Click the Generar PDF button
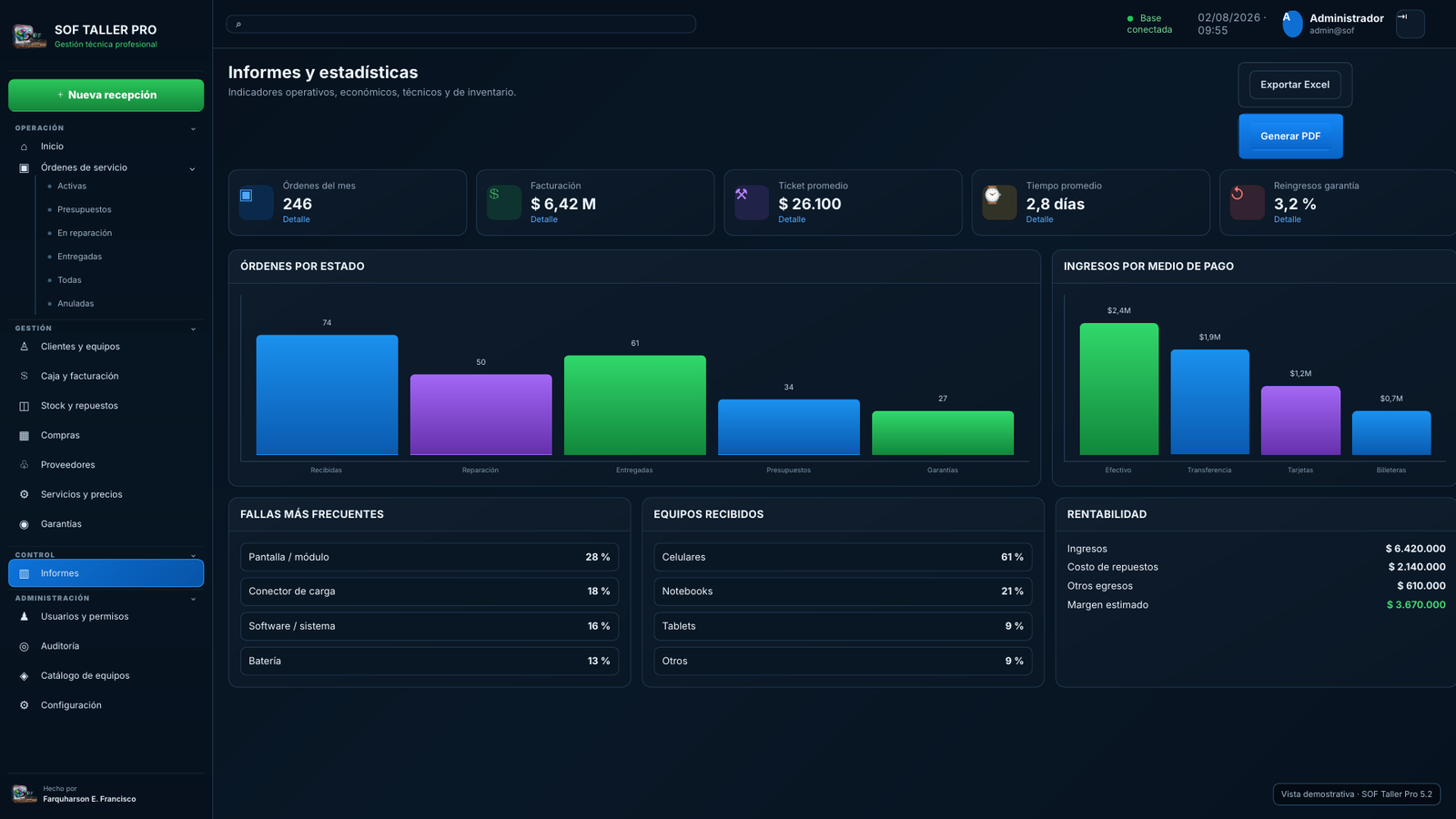This screenshot has height=819, width=1456. [1290, 136]
